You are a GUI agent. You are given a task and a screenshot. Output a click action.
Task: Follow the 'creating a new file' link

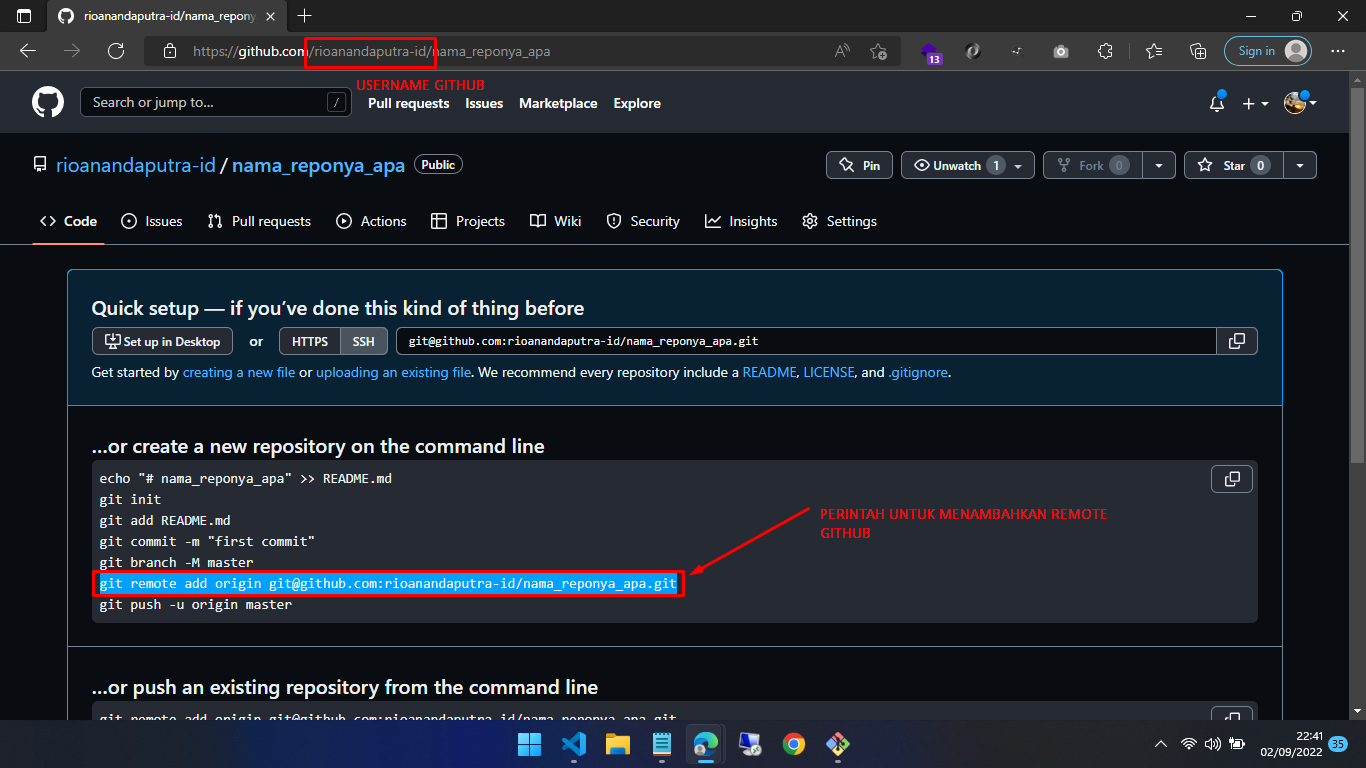[x=239, y=372]
